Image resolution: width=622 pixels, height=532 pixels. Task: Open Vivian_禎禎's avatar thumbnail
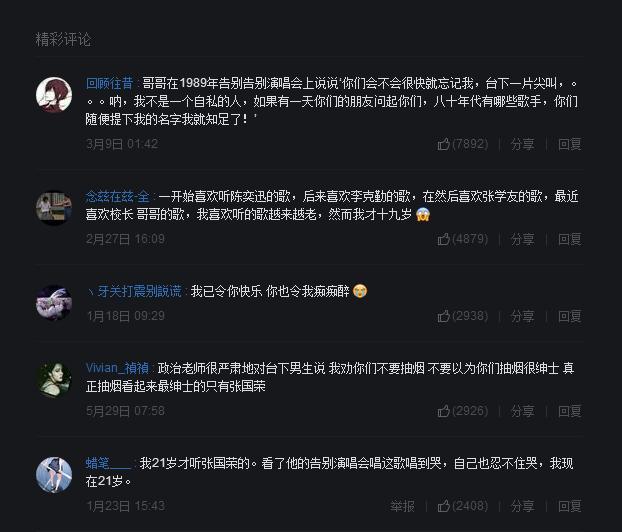click(54, 380)
